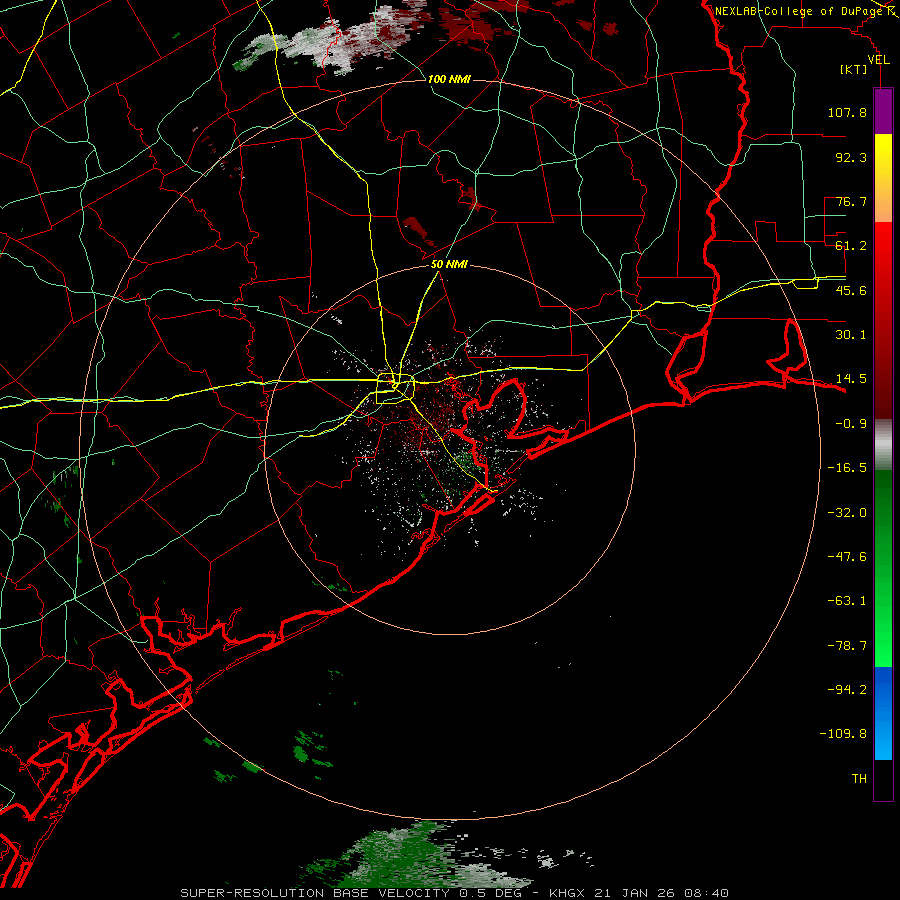900x900 pixels.
Task: Click the 100 NMI range ring label
Action: tap(449, 79)
